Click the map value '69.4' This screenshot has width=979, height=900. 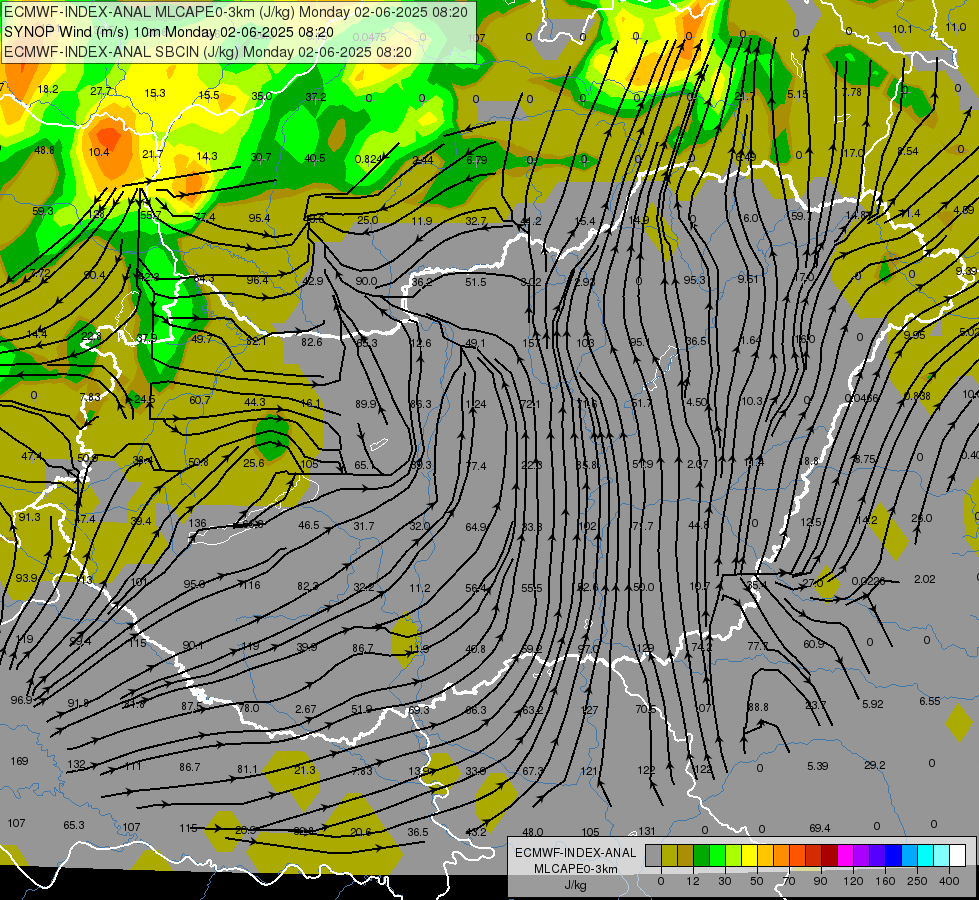pyautogui.click(x=820, y=828)
